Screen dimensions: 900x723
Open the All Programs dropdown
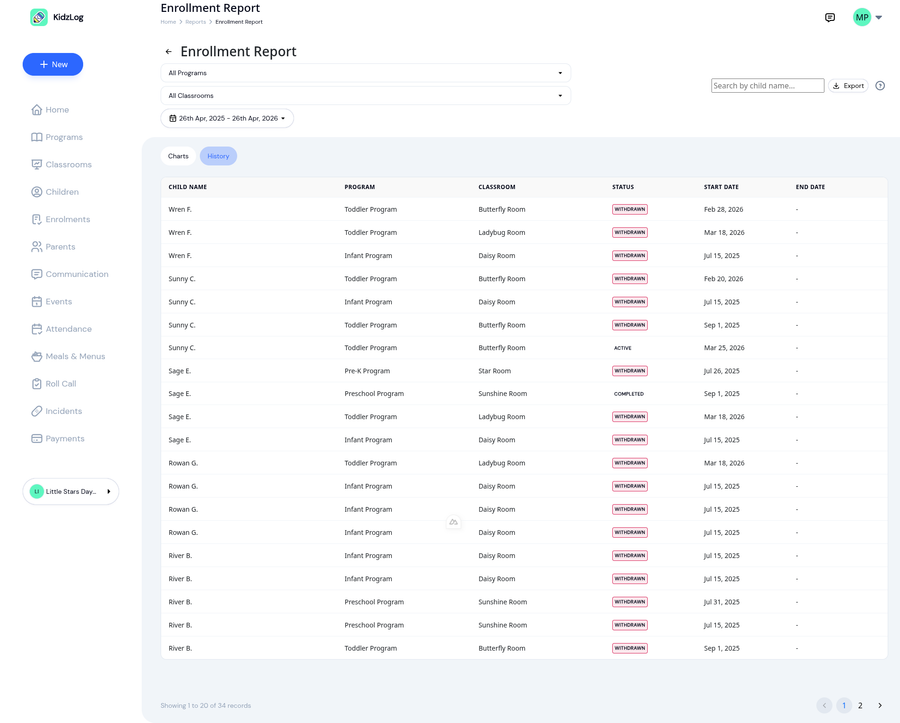pyautogui.click(x=366, y=73)
